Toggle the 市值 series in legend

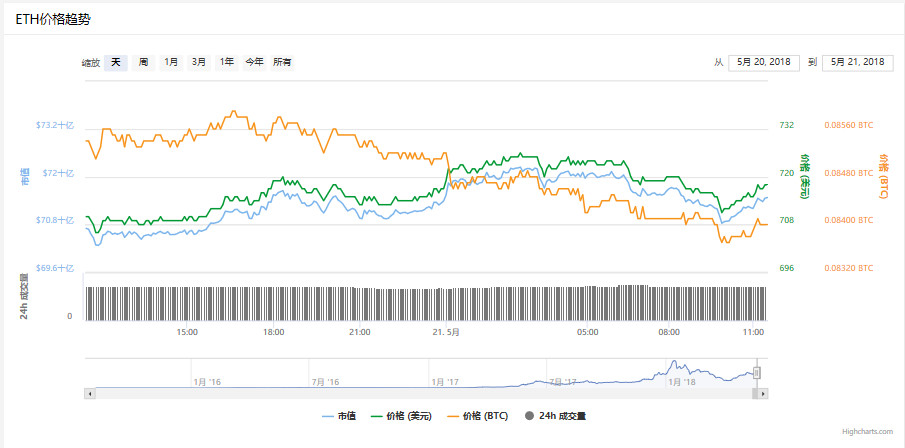(339, 415)
